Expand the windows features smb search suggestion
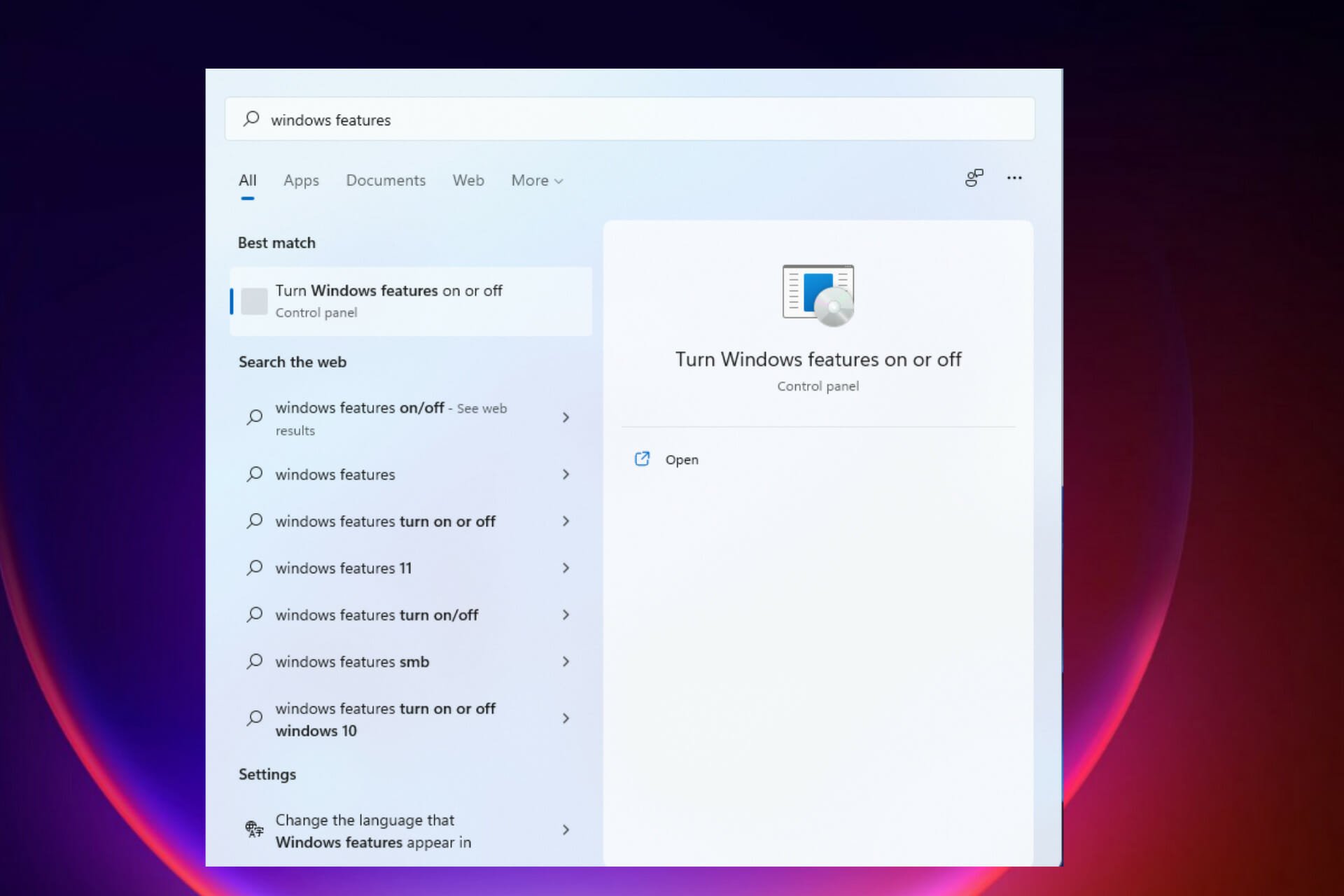This screenshot has width=1344, height=896. tap(565, 661)
